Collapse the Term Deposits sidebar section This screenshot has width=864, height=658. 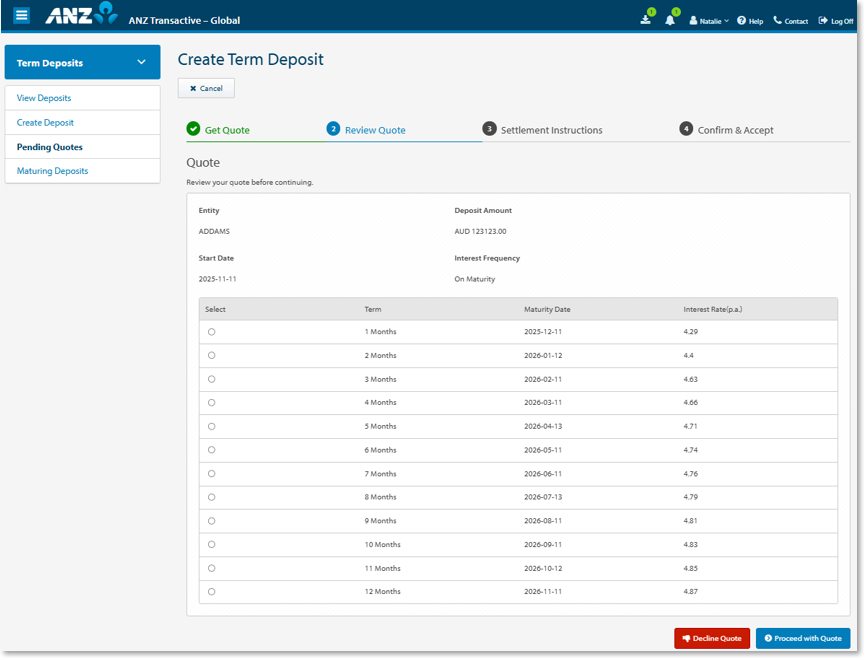tap(141, 63)
